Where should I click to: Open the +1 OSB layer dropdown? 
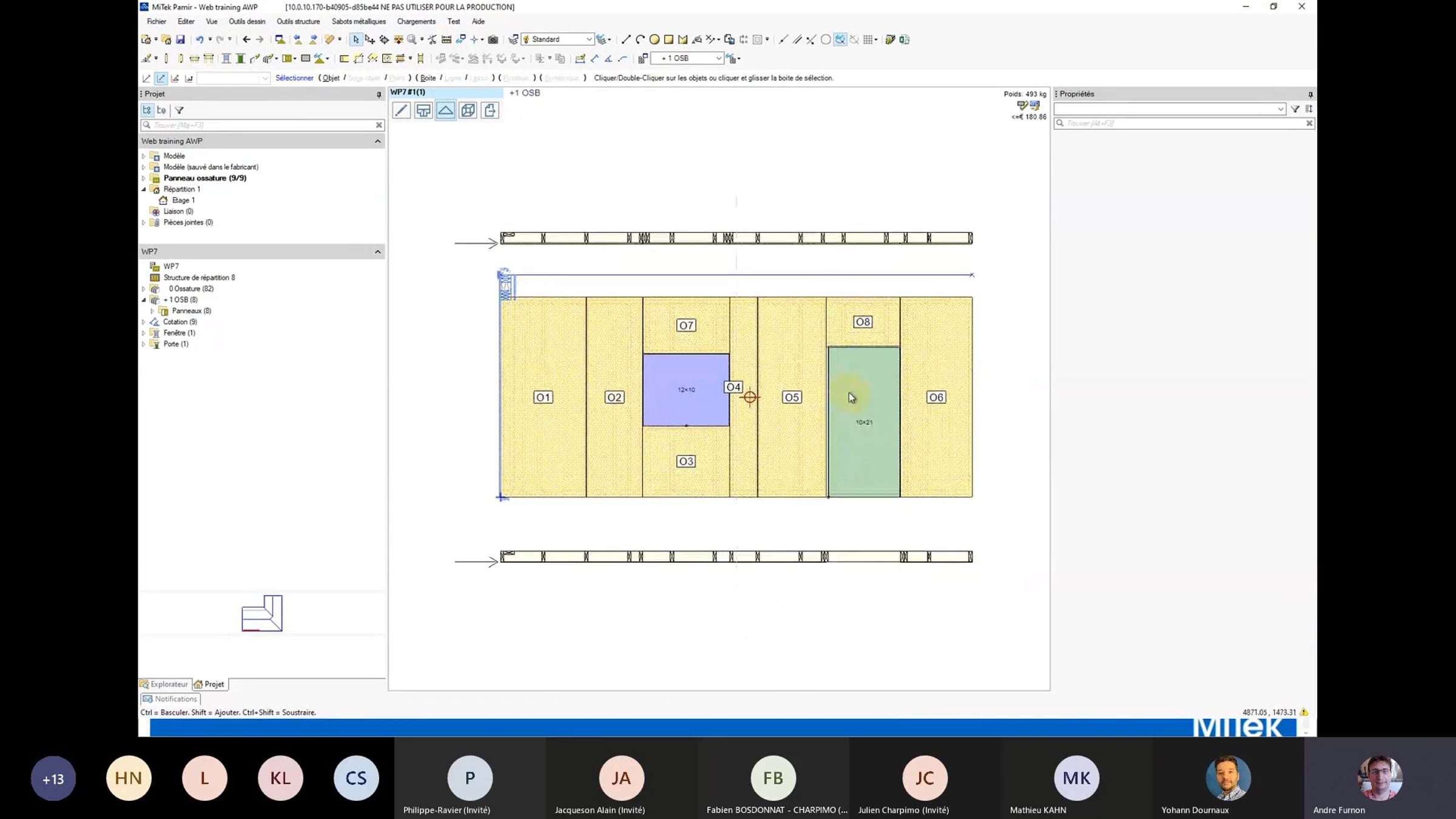pyautogui.click(x=718, y=59)
